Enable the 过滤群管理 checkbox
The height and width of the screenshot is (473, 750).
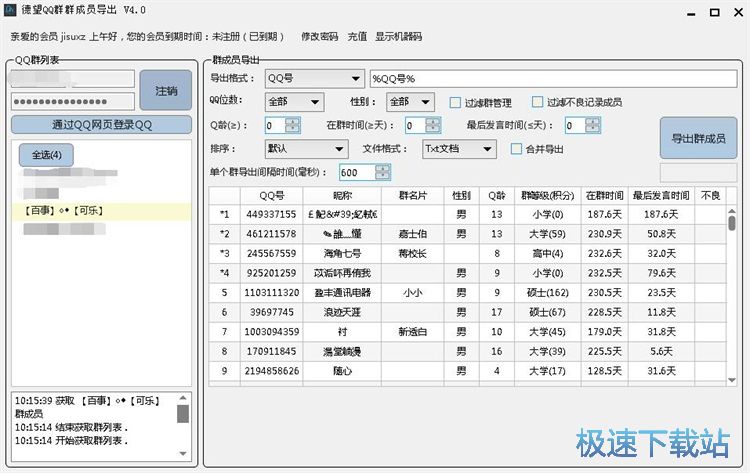point(456,102)
